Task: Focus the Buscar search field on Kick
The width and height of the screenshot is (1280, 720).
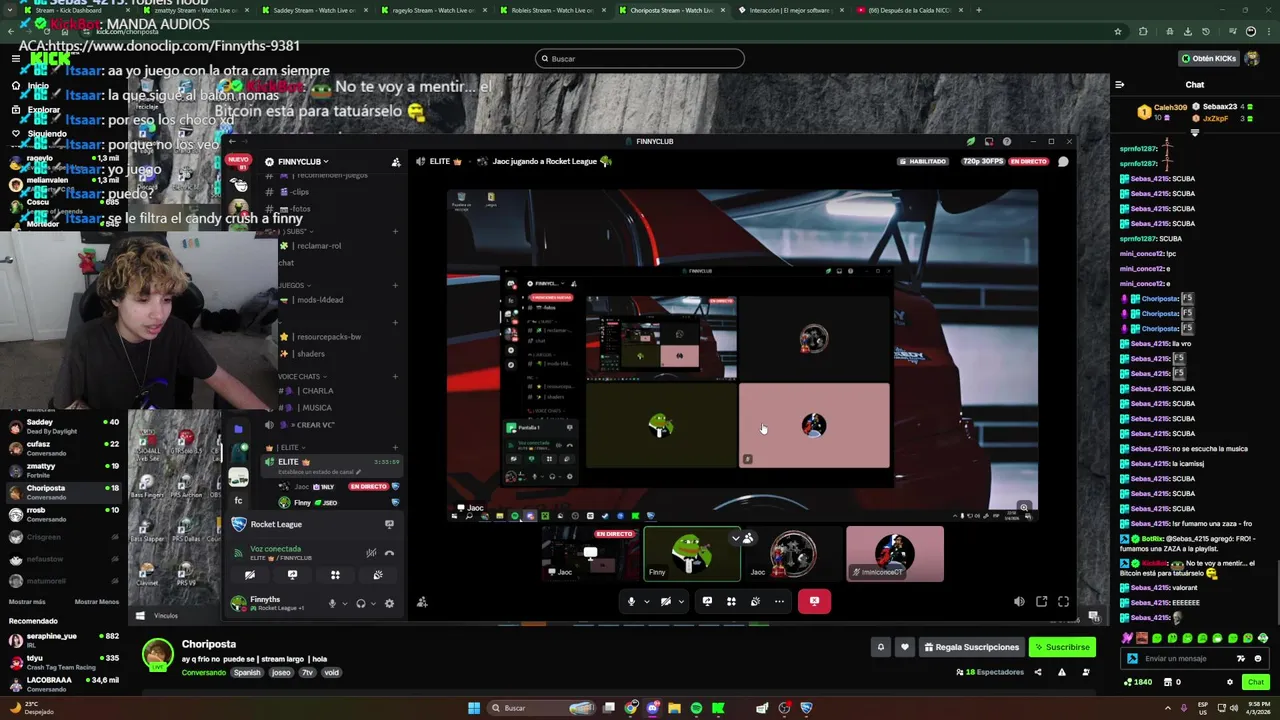Action: pyautogui.click(x=640, y=59)
